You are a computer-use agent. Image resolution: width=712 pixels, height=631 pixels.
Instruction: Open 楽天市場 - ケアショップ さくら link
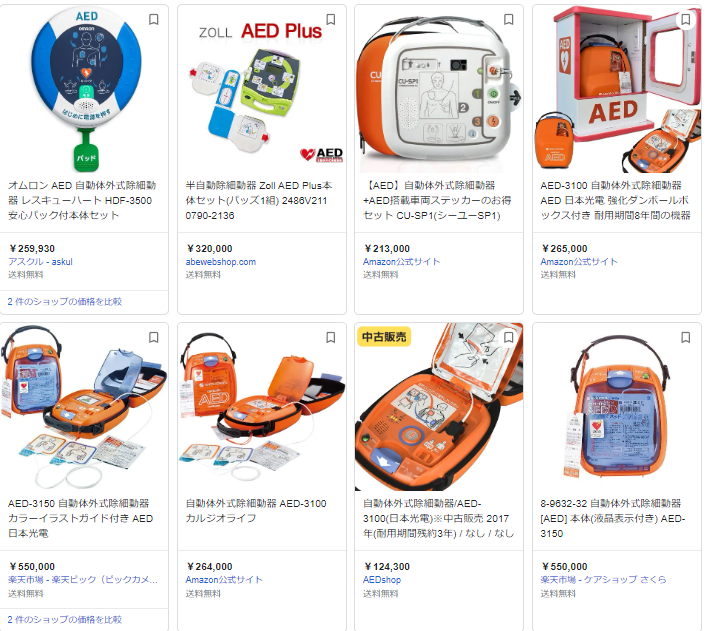(x=603, y=580)
